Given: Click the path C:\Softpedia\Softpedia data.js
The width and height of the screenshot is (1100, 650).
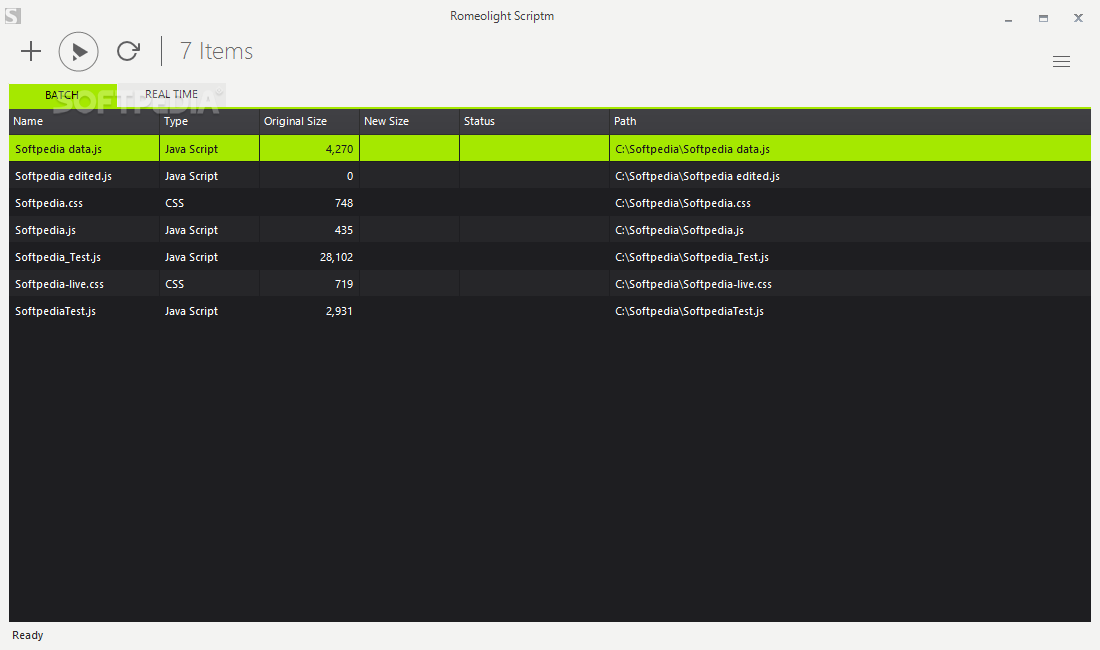Looking at the screenshot, I should click(692, 149).
